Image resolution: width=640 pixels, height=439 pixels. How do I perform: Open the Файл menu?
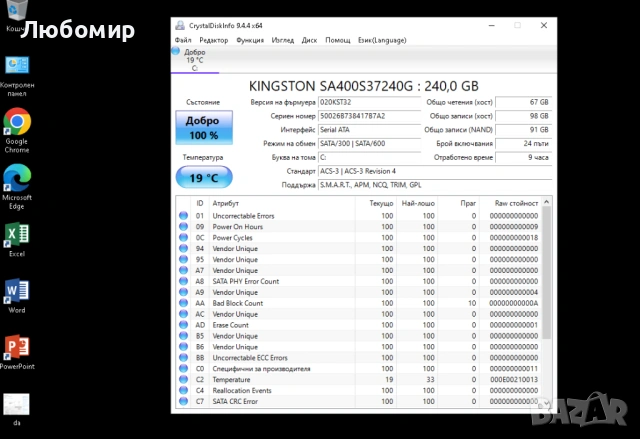(x=183, y=40)
